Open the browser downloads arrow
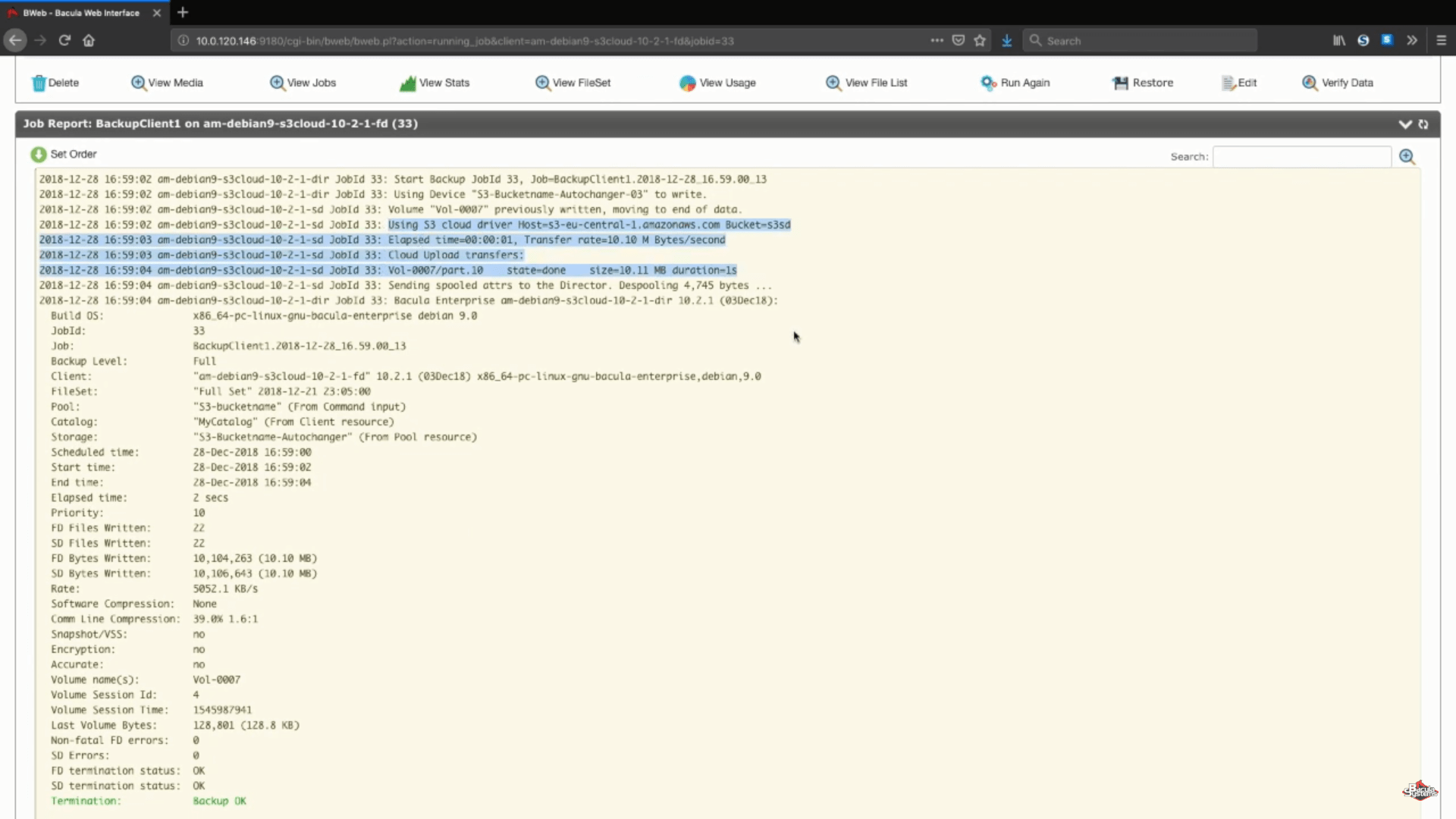1456x819 pixels. tap(1007, 40)
